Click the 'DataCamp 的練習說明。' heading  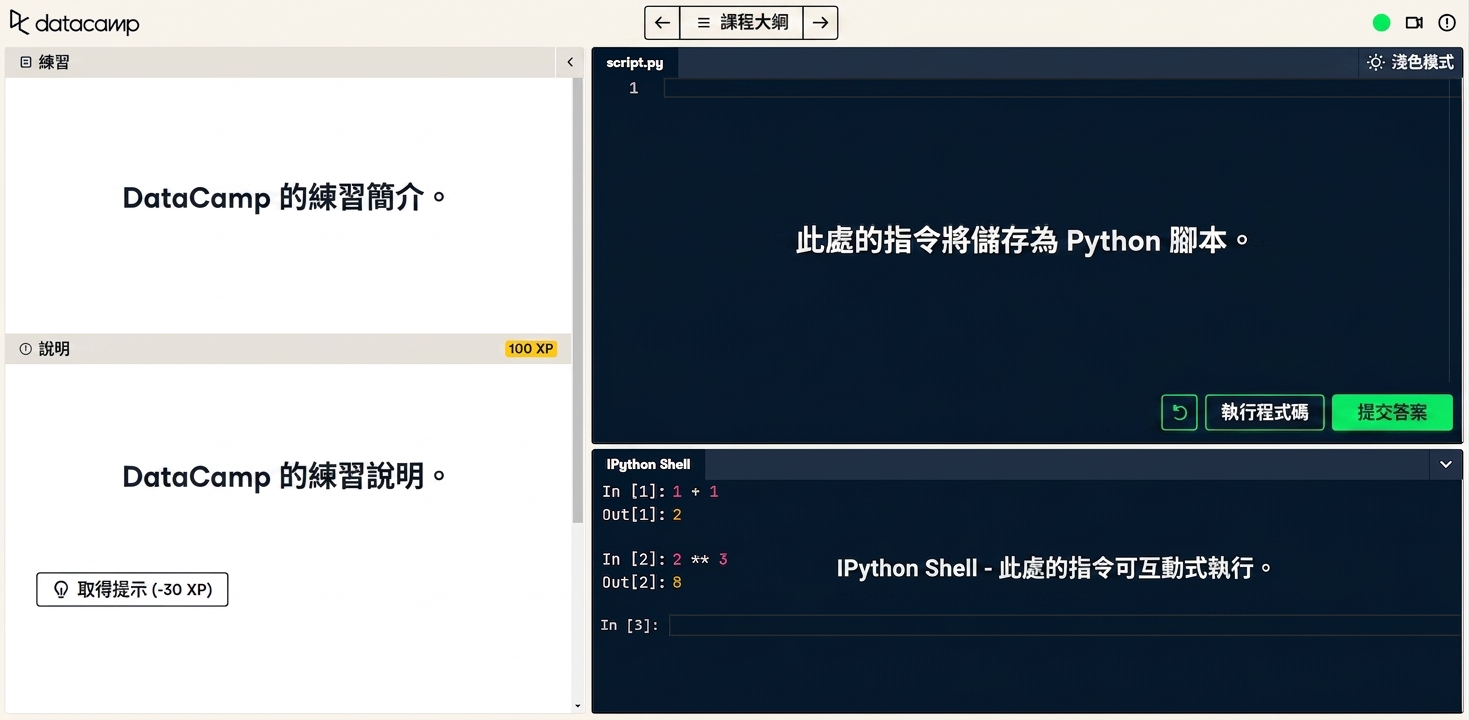point(285,476)
